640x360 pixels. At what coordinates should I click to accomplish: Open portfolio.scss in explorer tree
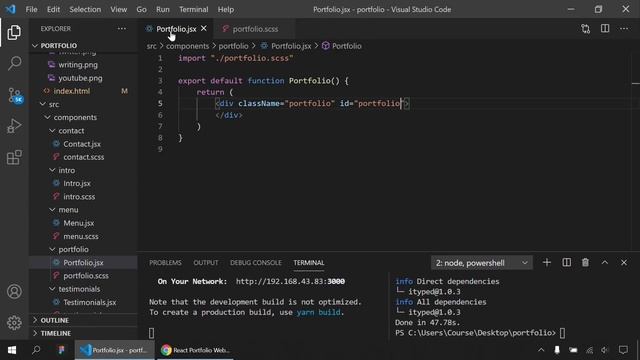[86, 276]
